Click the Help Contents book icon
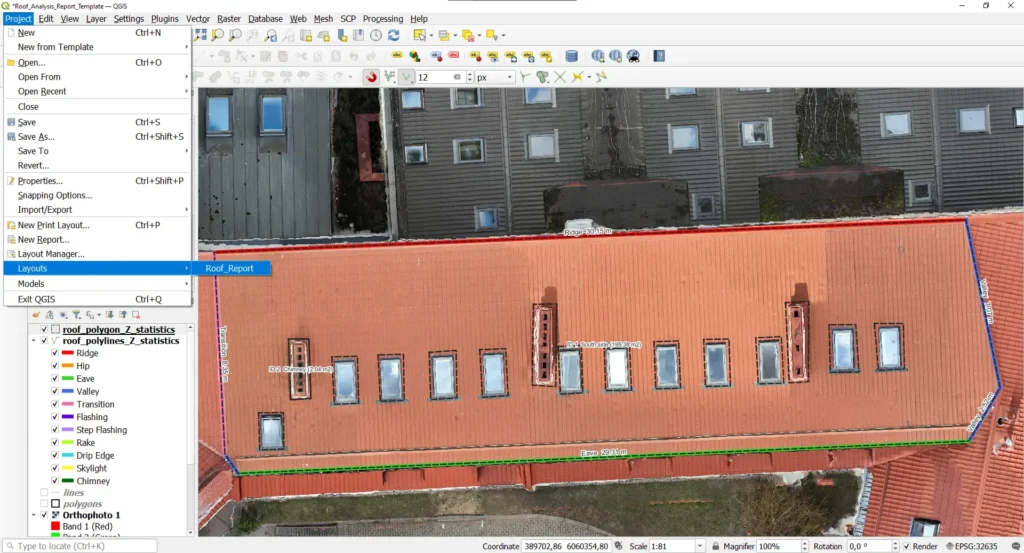 coord(659,56)
